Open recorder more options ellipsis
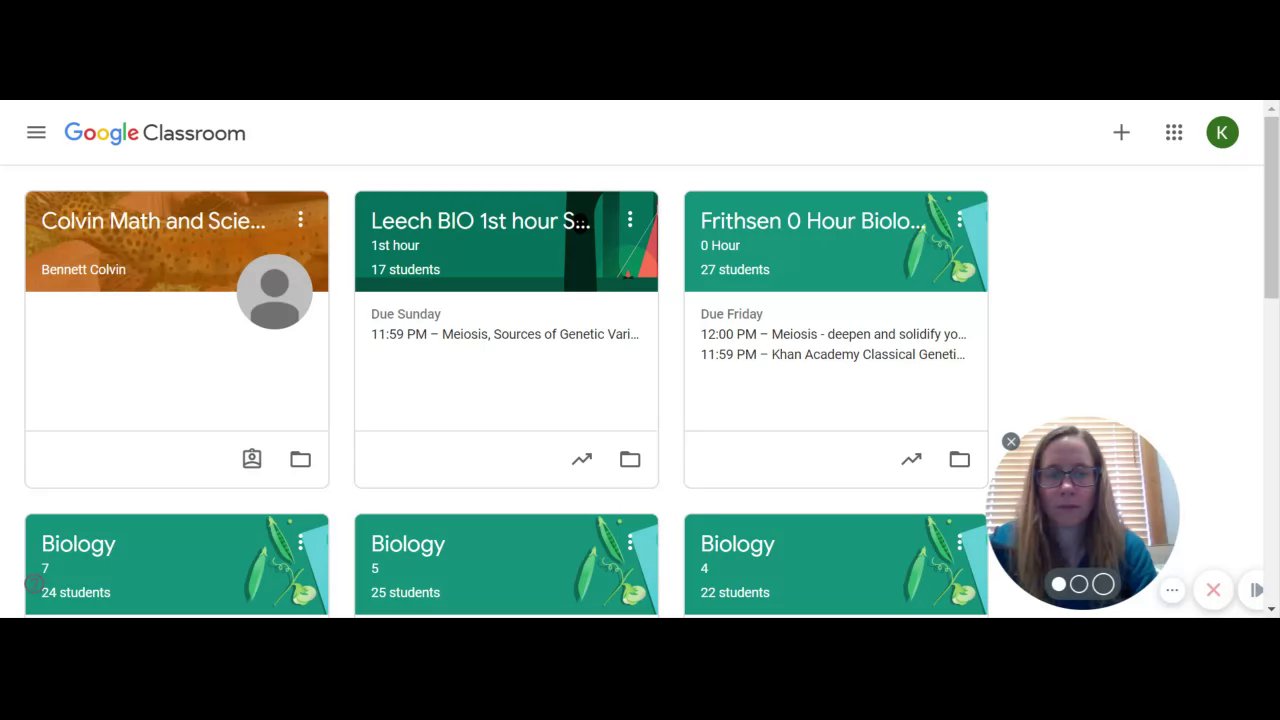Screen dimensions: 1280x720 (x=1172, y=590)
